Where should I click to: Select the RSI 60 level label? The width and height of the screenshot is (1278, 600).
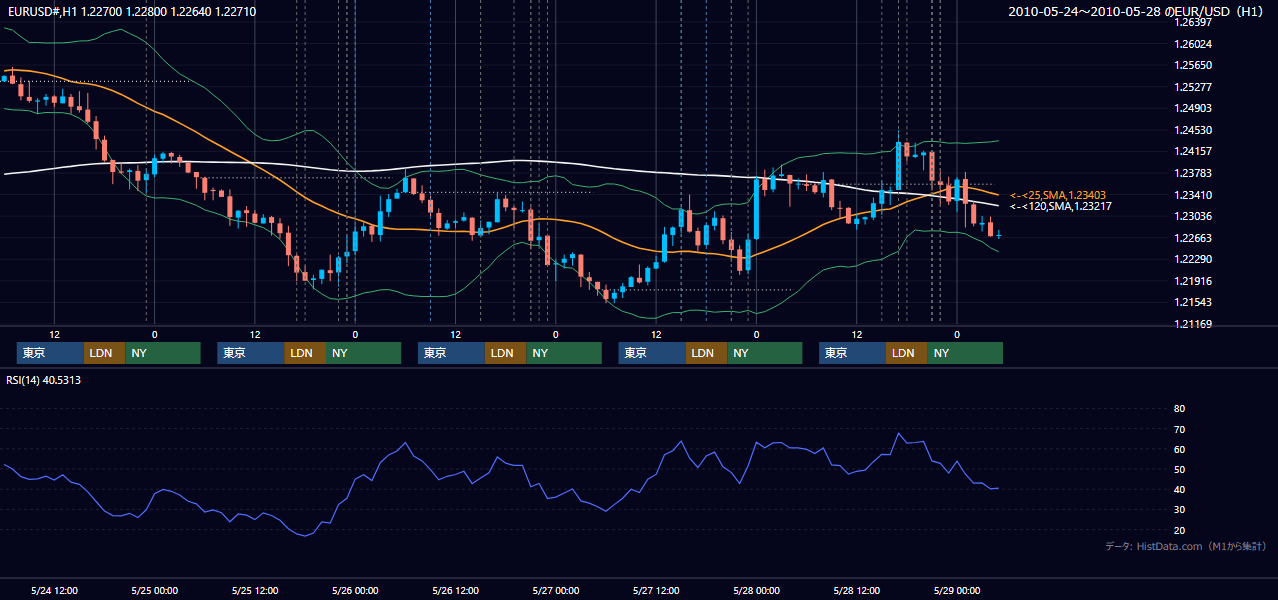(1179, 449)
